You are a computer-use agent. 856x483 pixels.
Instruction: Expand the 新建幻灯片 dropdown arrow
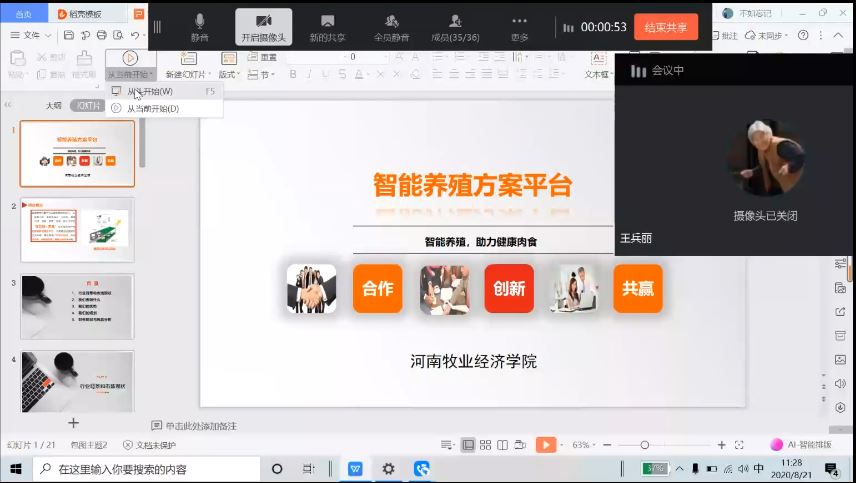point(211,74)
